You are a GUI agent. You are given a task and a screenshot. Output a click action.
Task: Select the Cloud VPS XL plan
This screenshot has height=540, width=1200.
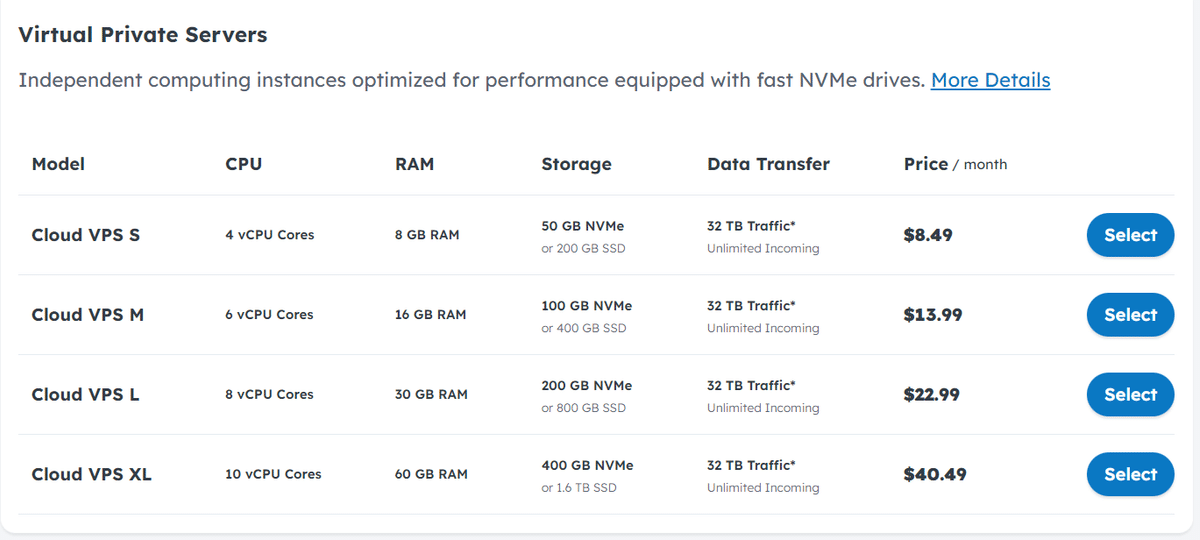[x=1130, y=475]
